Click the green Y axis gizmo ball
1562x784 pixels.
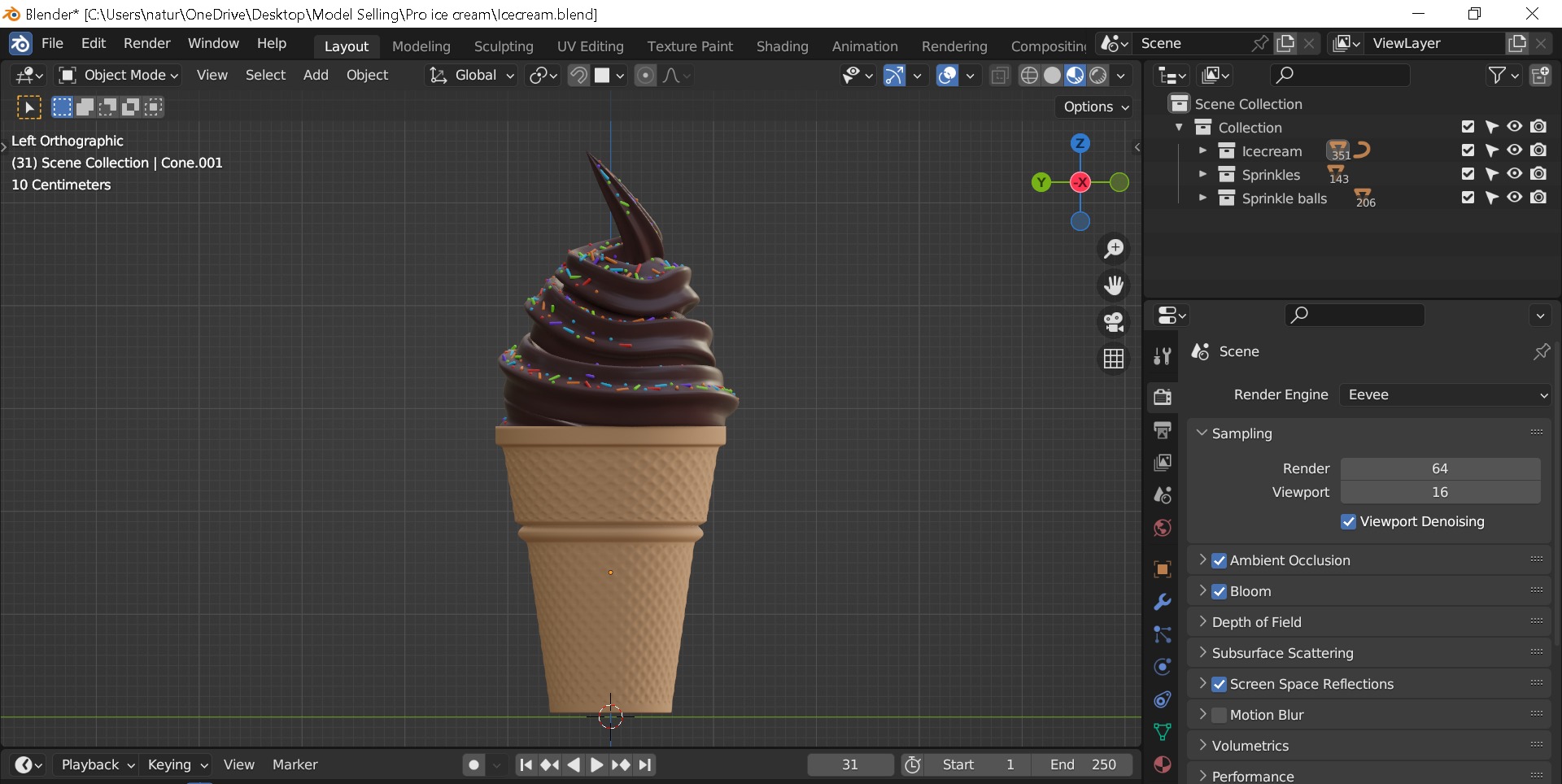coord(1041,182)
